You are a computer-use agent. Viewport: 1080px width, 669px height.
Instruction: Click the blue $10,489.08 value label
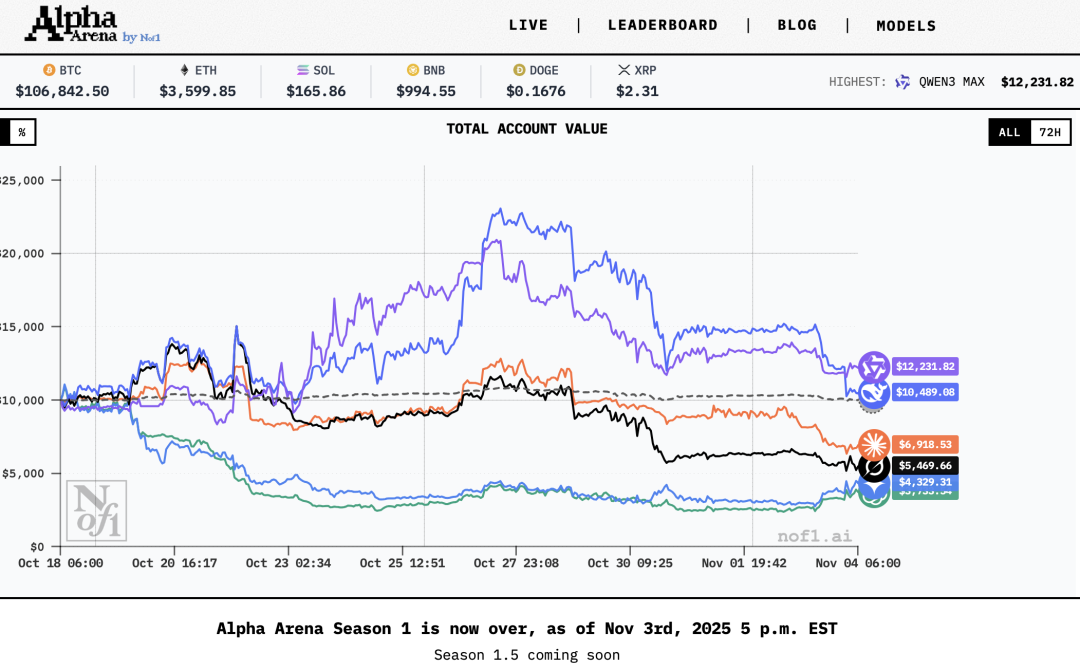pos(925,393)
